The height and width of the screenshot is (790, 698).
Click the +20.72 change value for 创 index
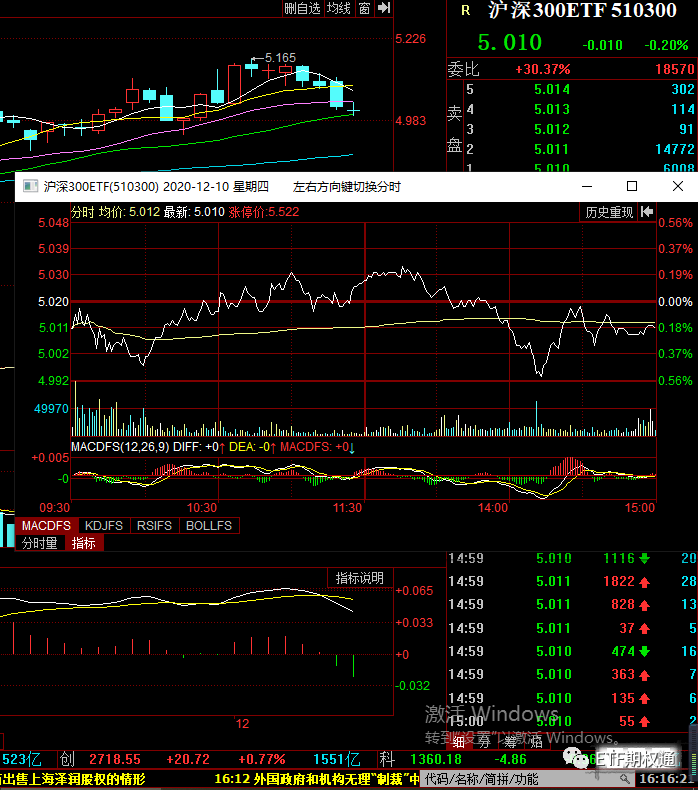pos(188,759)
